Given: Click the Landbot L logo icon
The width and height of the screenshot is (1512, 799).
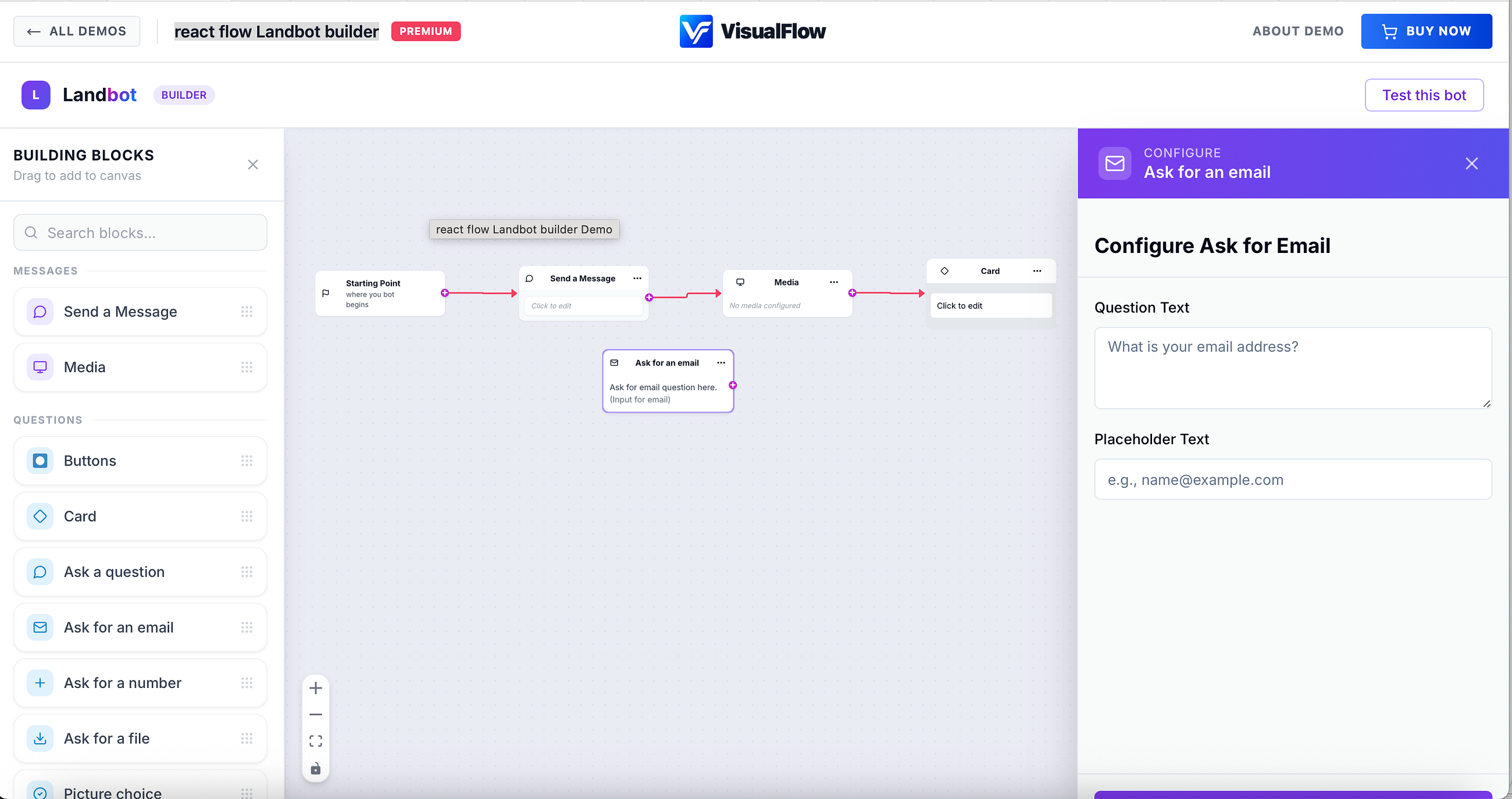Looking at the screenshot, I should tap(36, 95).
